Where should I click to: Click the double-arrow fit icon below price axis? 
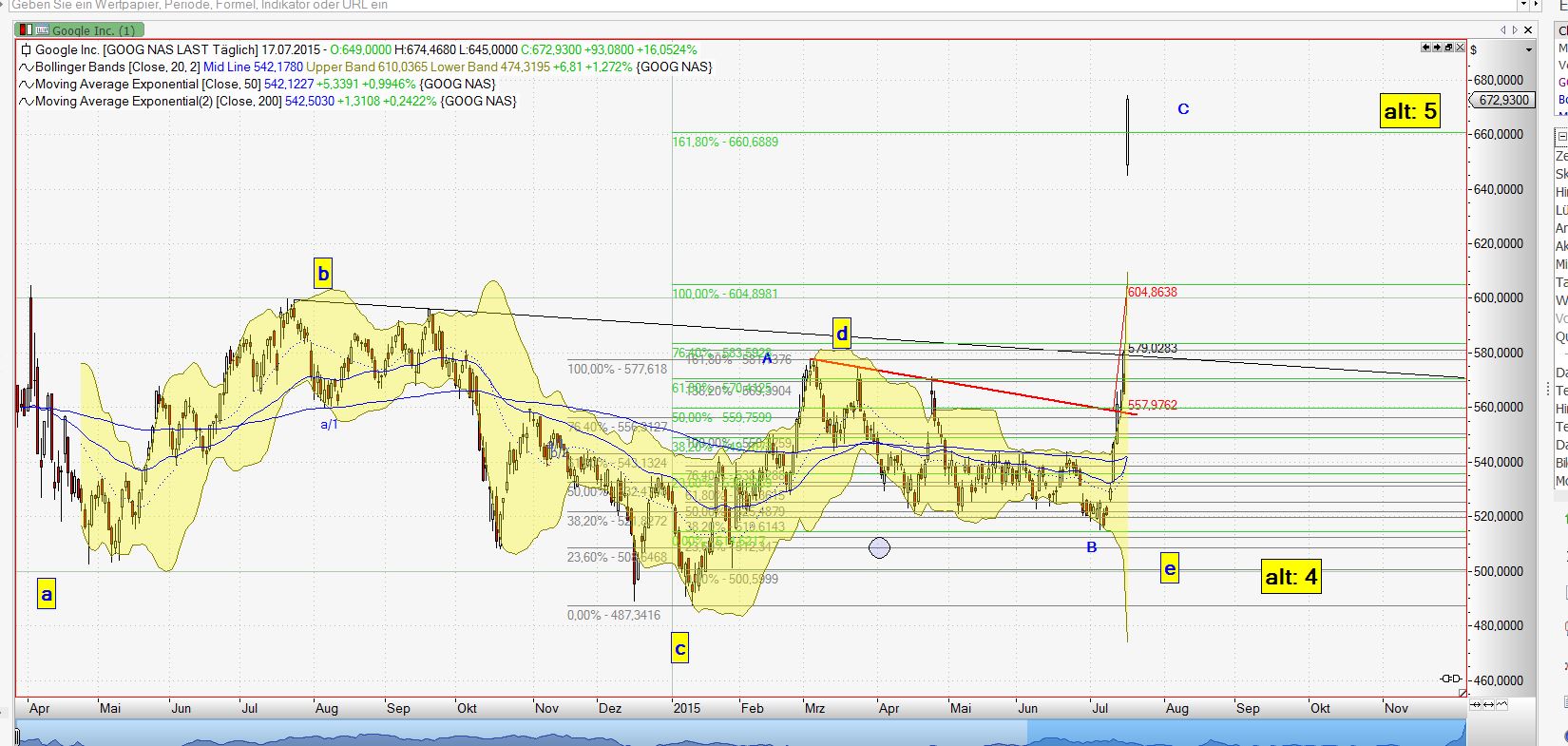pos(1488,705)
